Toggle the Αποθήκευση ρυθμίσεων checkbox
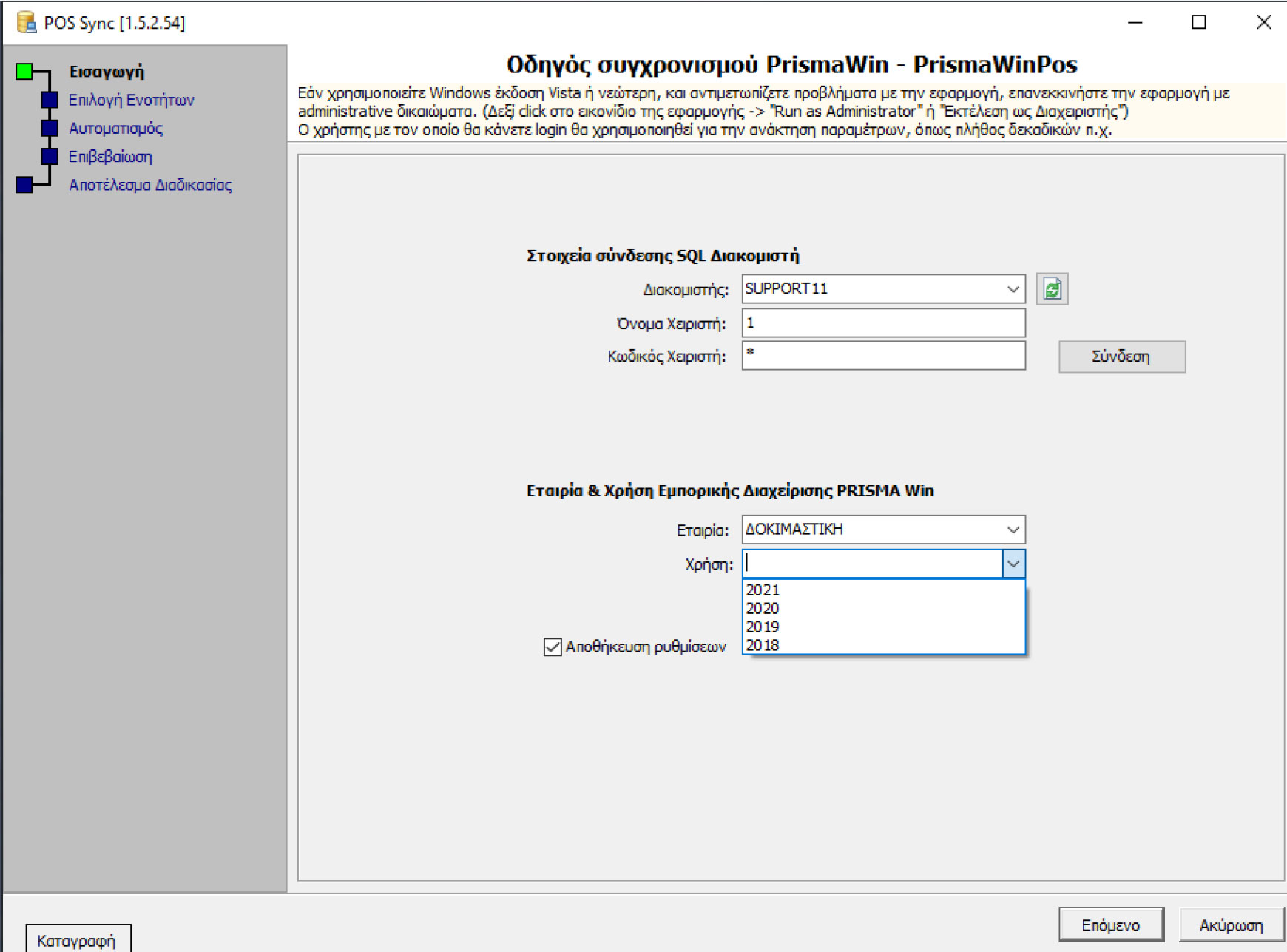This screenshot has height=952, width=1287. point(553,647)
